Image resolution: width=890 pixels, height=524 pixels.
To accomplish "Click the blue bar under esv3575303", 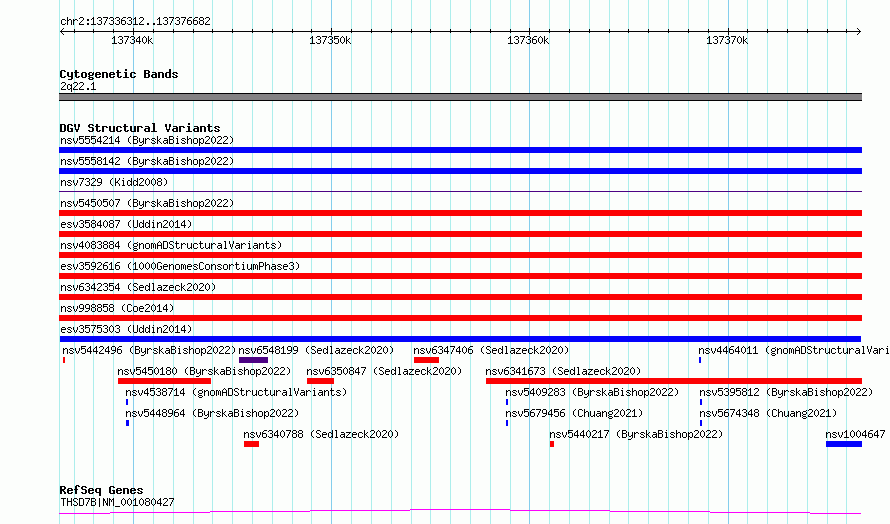I will [x=460, y=339].
